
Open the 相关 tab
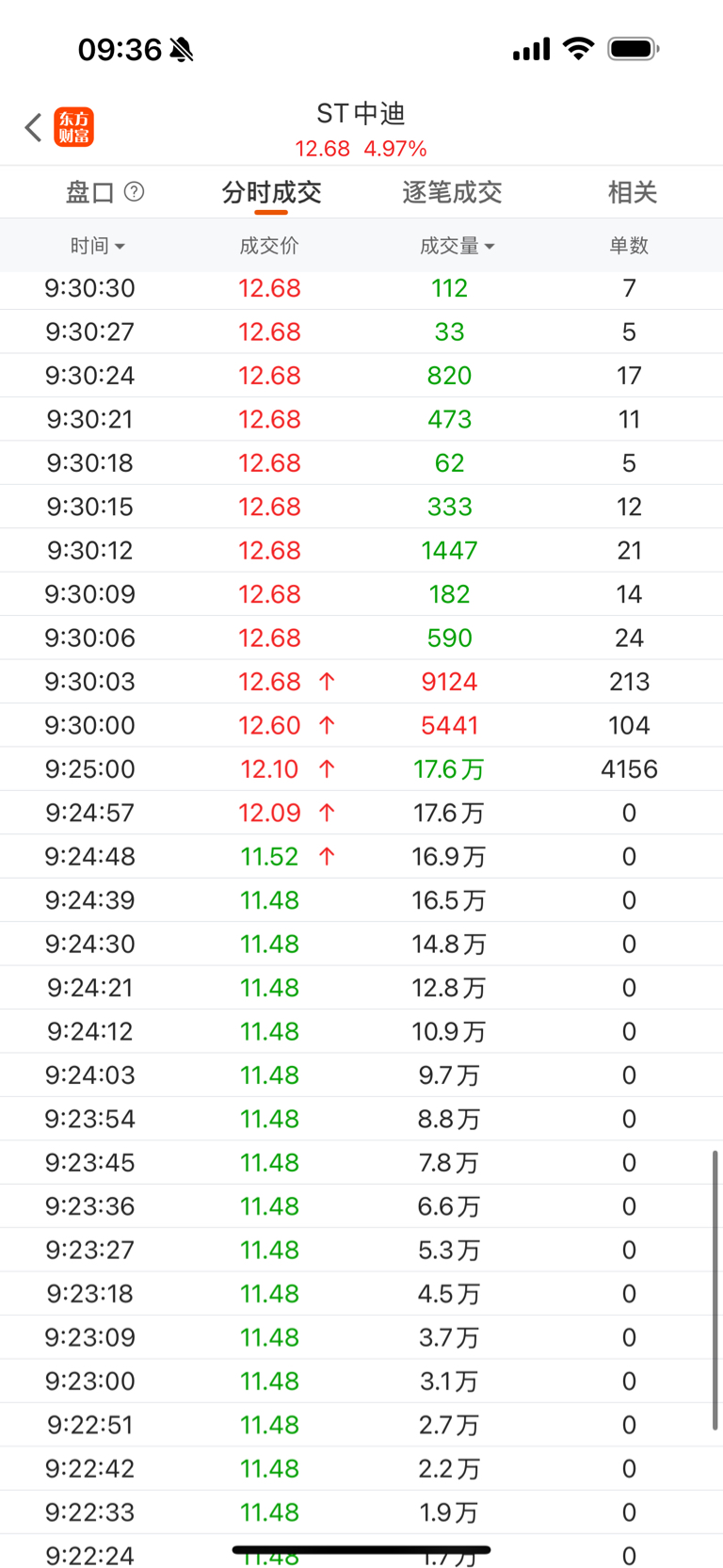pos(632,193)
